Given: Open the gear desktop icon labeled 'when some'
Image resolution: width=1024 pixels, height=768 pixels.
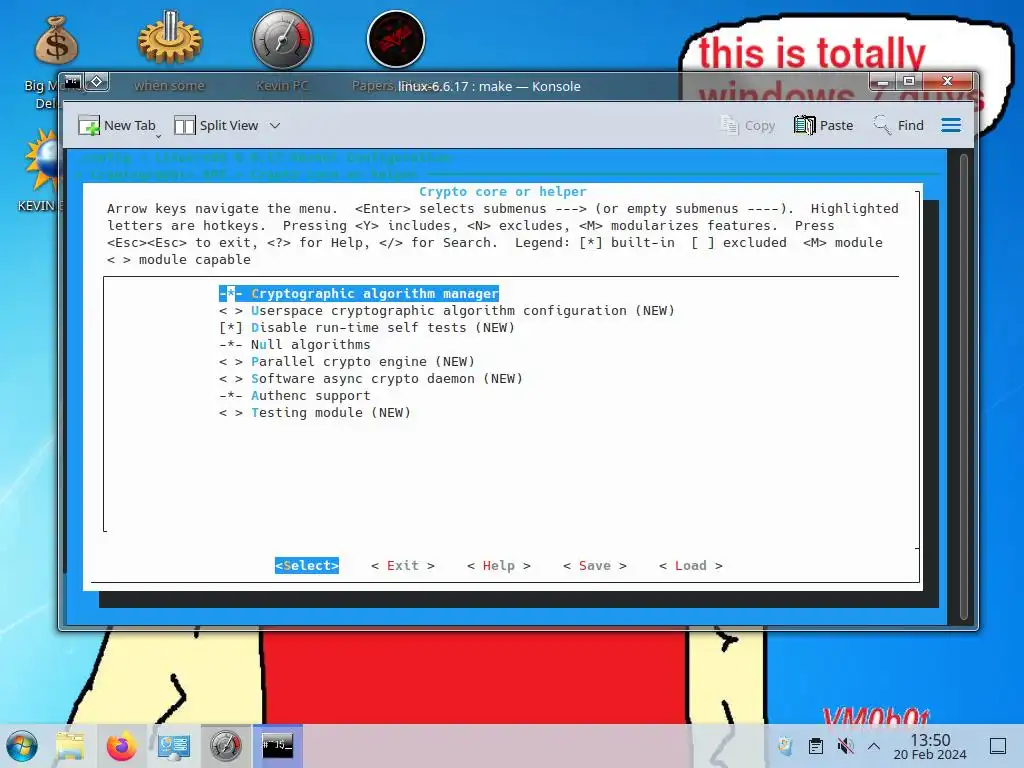Looking at the screenshot, I should (169, 38).
